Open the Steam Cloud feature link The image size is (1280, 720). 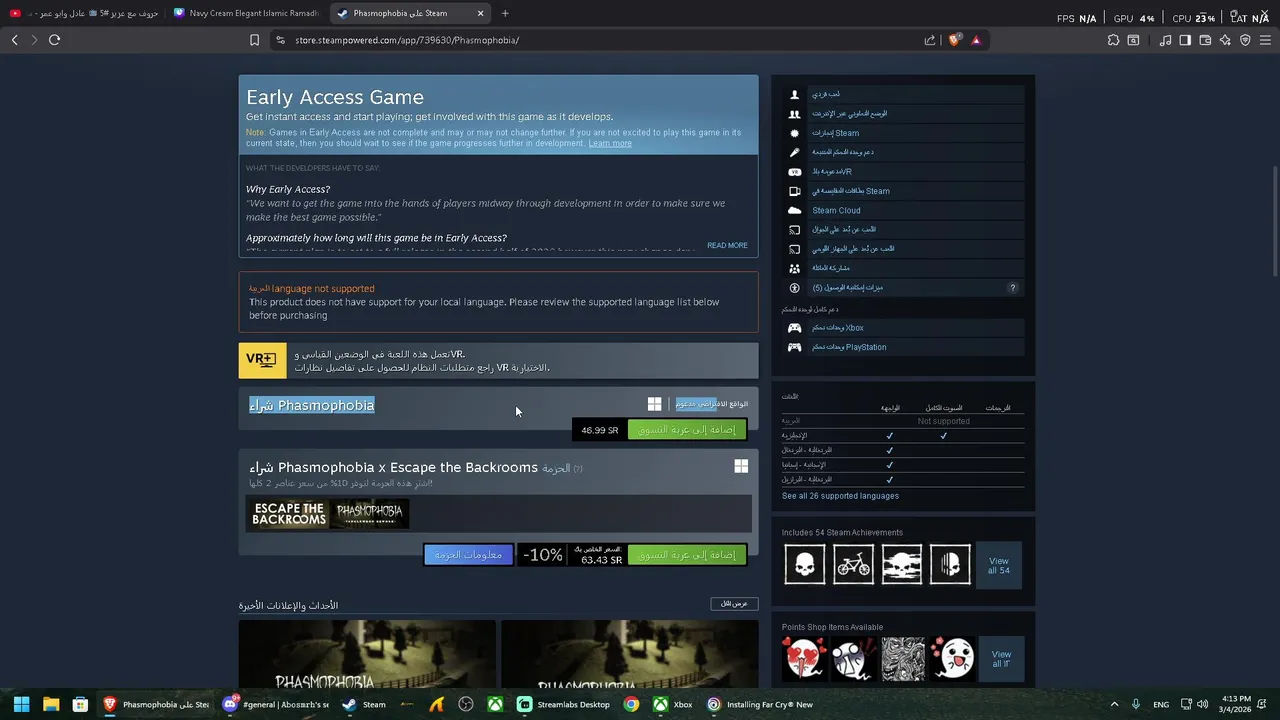[904, 210]
